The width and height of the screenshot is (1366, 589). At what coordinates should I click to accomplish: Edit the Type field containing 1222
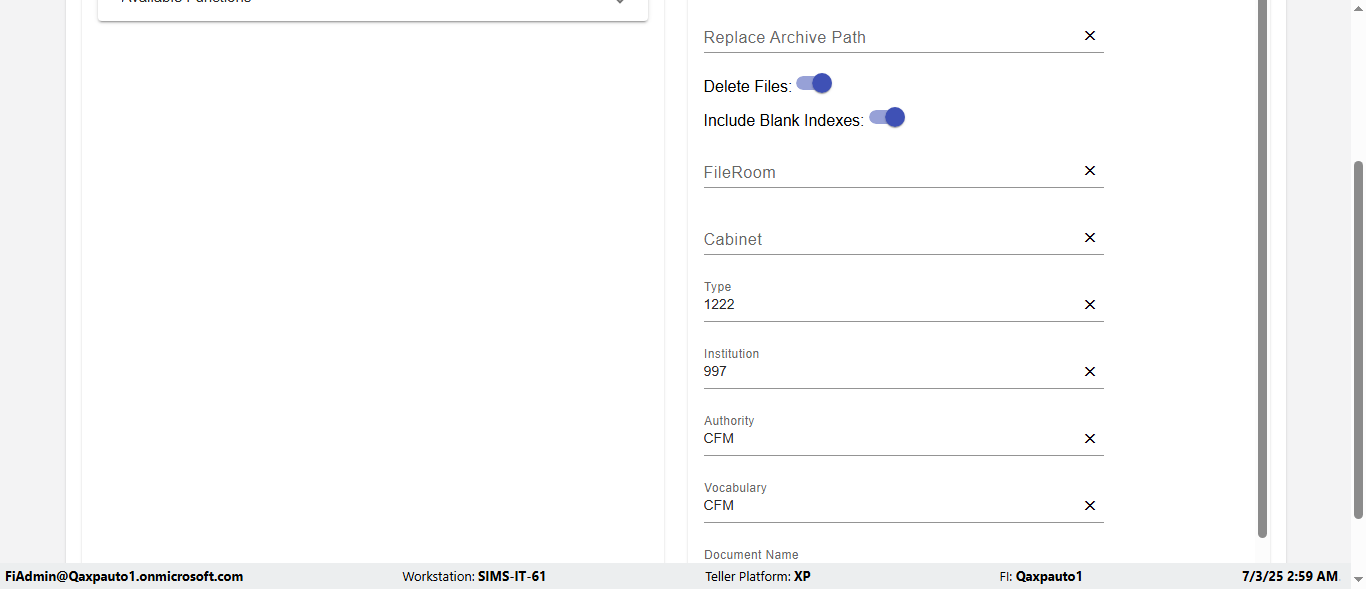point(885,305)
